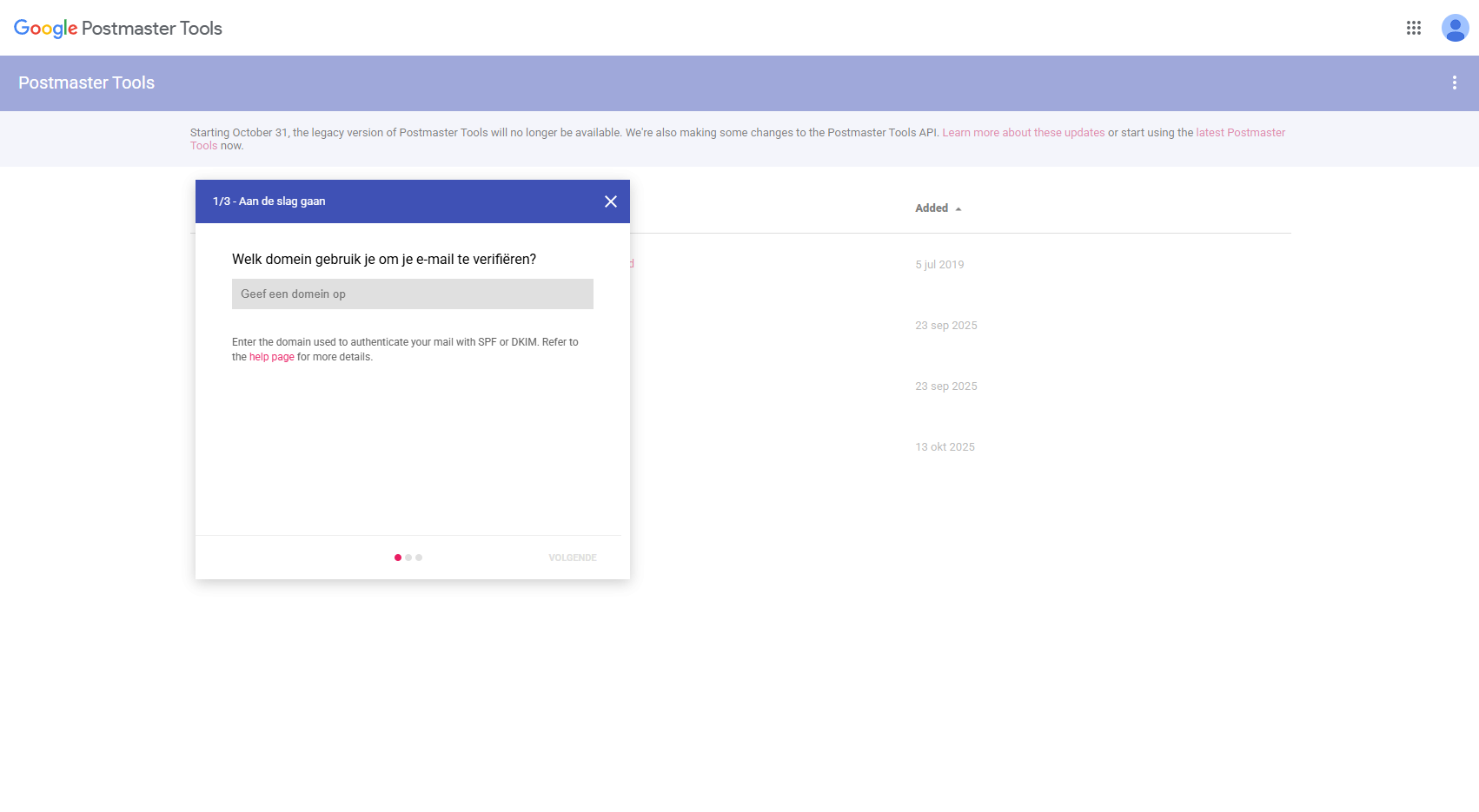
Task: Open Learn more about these updates
Action: (x=1023, y=132)
